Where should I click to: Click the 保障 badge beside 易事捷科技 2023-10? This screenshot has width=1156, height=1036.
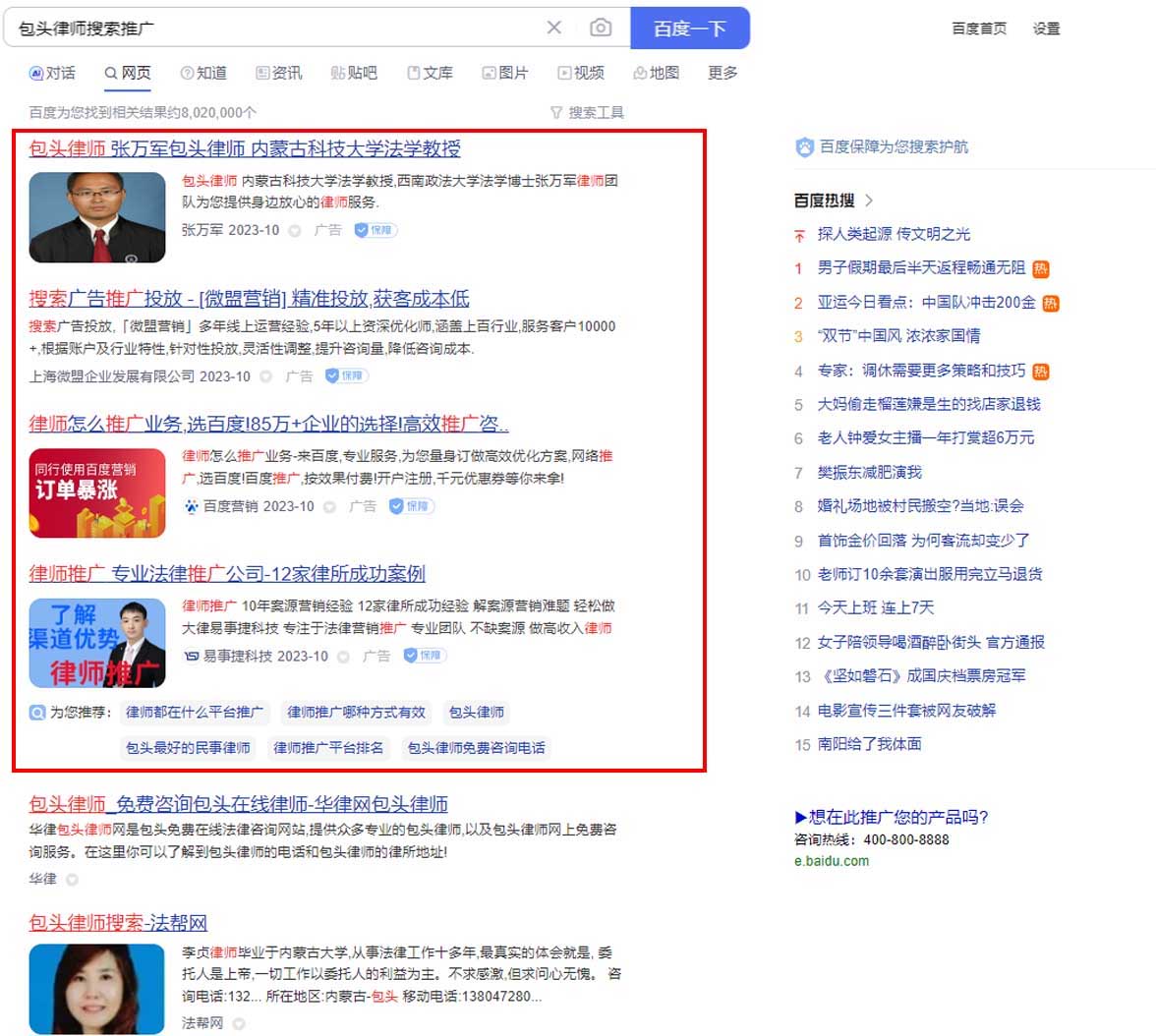point(425,655)
